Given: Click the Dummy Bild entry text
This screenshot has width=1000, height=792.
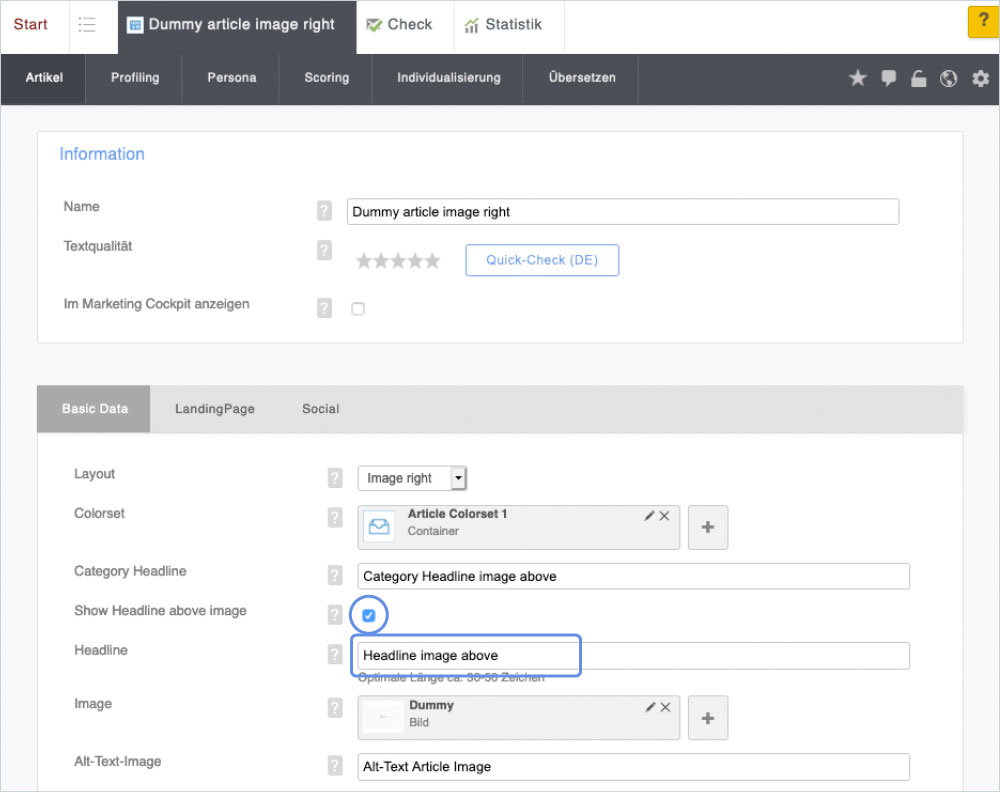Looking at the screenshot, I should (432, 714).
